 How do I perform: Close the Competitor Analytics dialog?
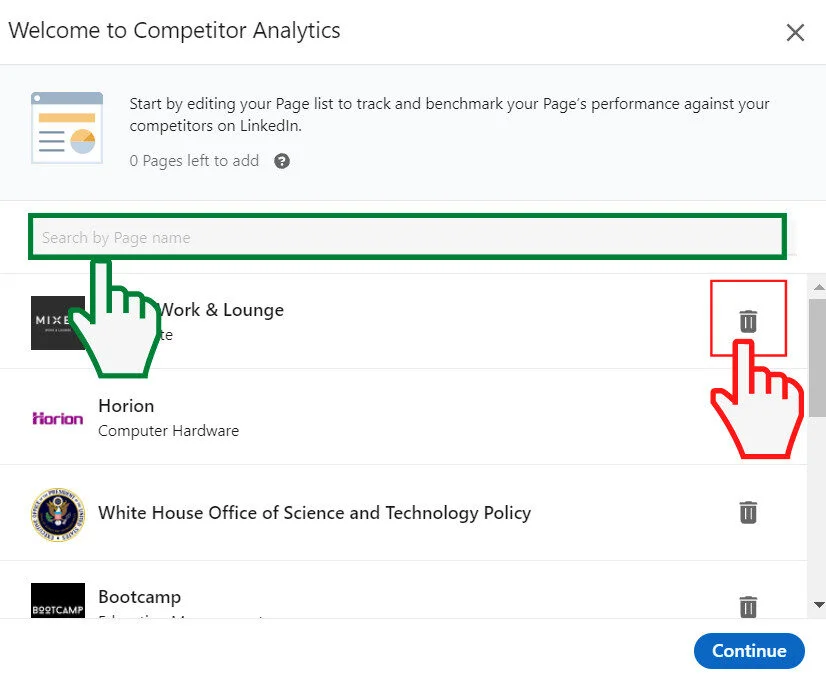coord(795,32)
